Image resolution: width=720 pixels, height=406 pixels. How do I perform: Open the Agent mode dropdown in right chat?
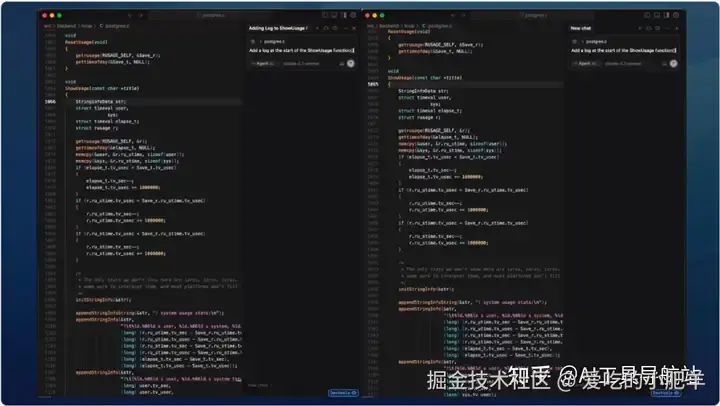coord(585,63)
